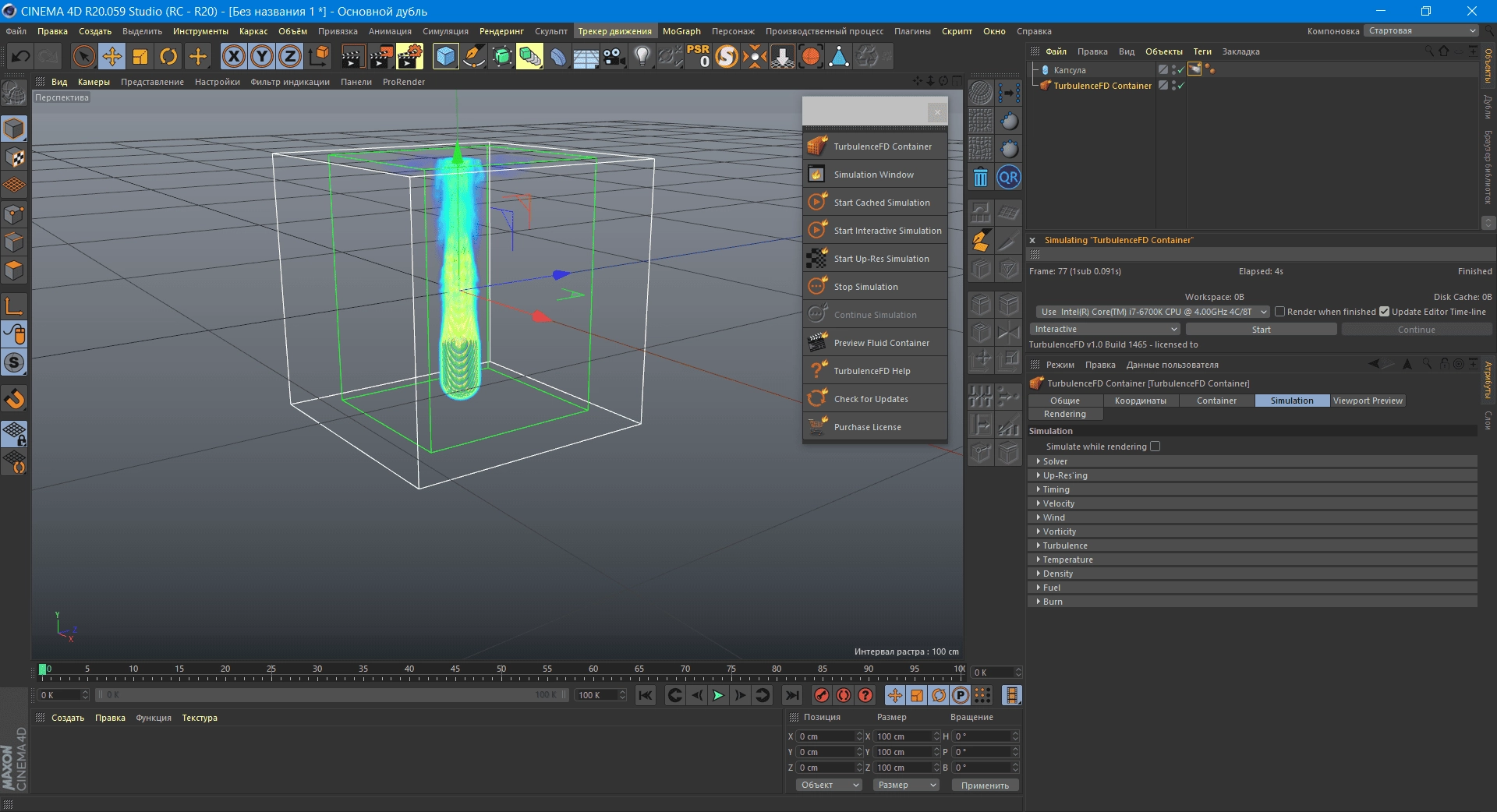Viewport: 1497px width, 812px height.
Task: Click the Pen spline tool icon
Action: tap(473, 56)
